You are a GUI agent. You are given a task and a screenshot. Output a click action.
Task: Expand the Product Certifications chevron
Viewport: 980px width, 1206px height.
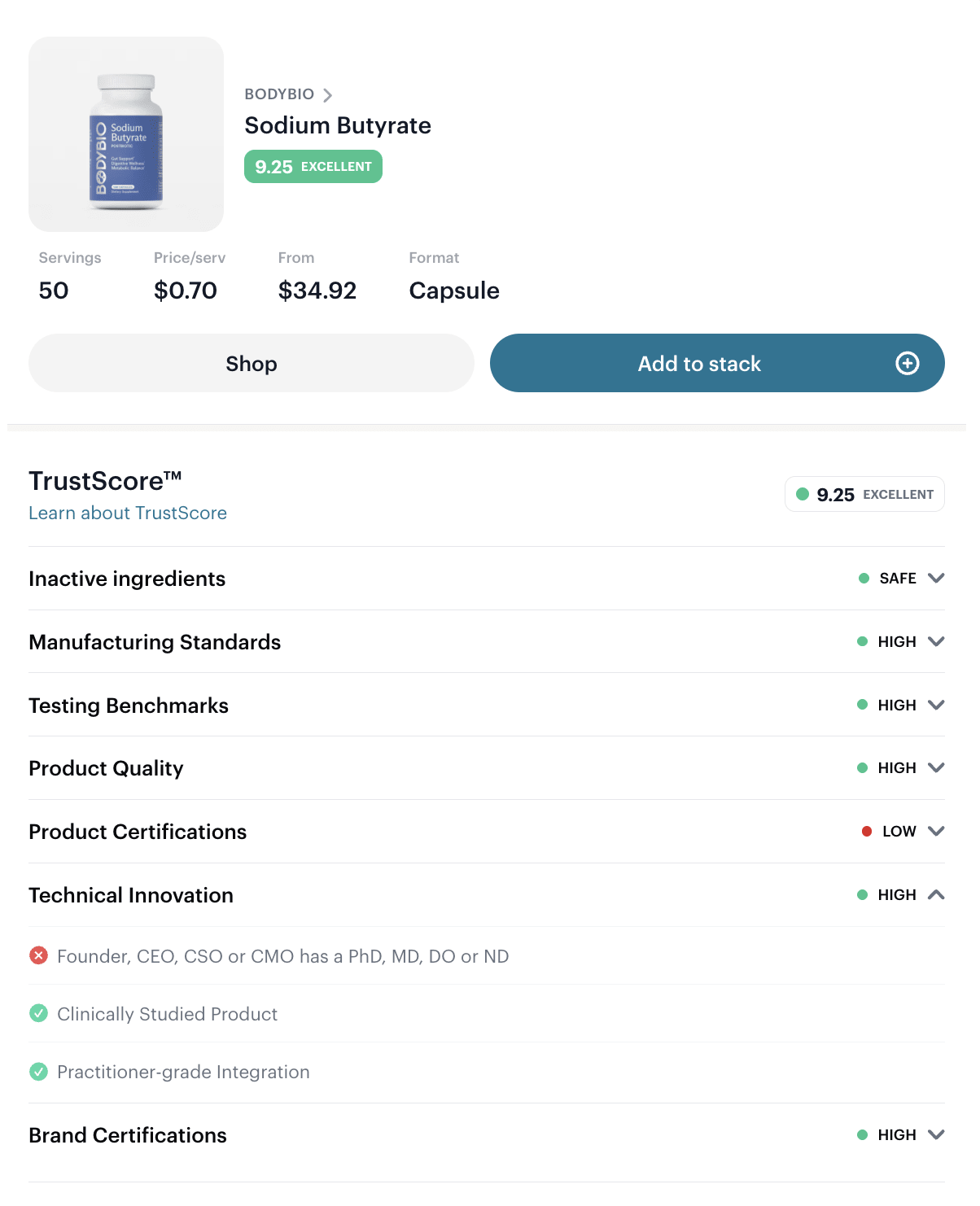[936, 831]
